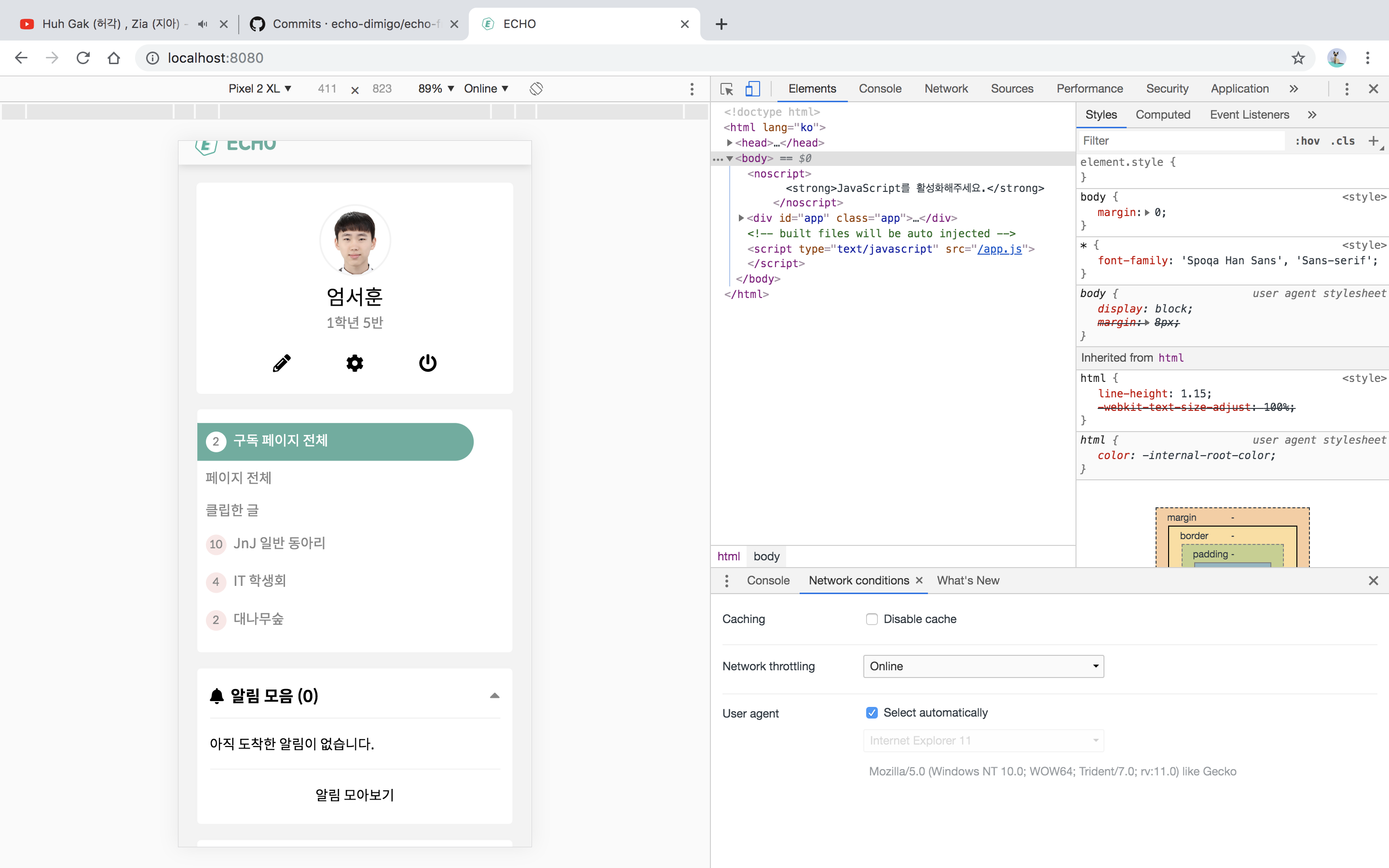
Task: Toggle the :hov element state button
Action: [1307, 141]
